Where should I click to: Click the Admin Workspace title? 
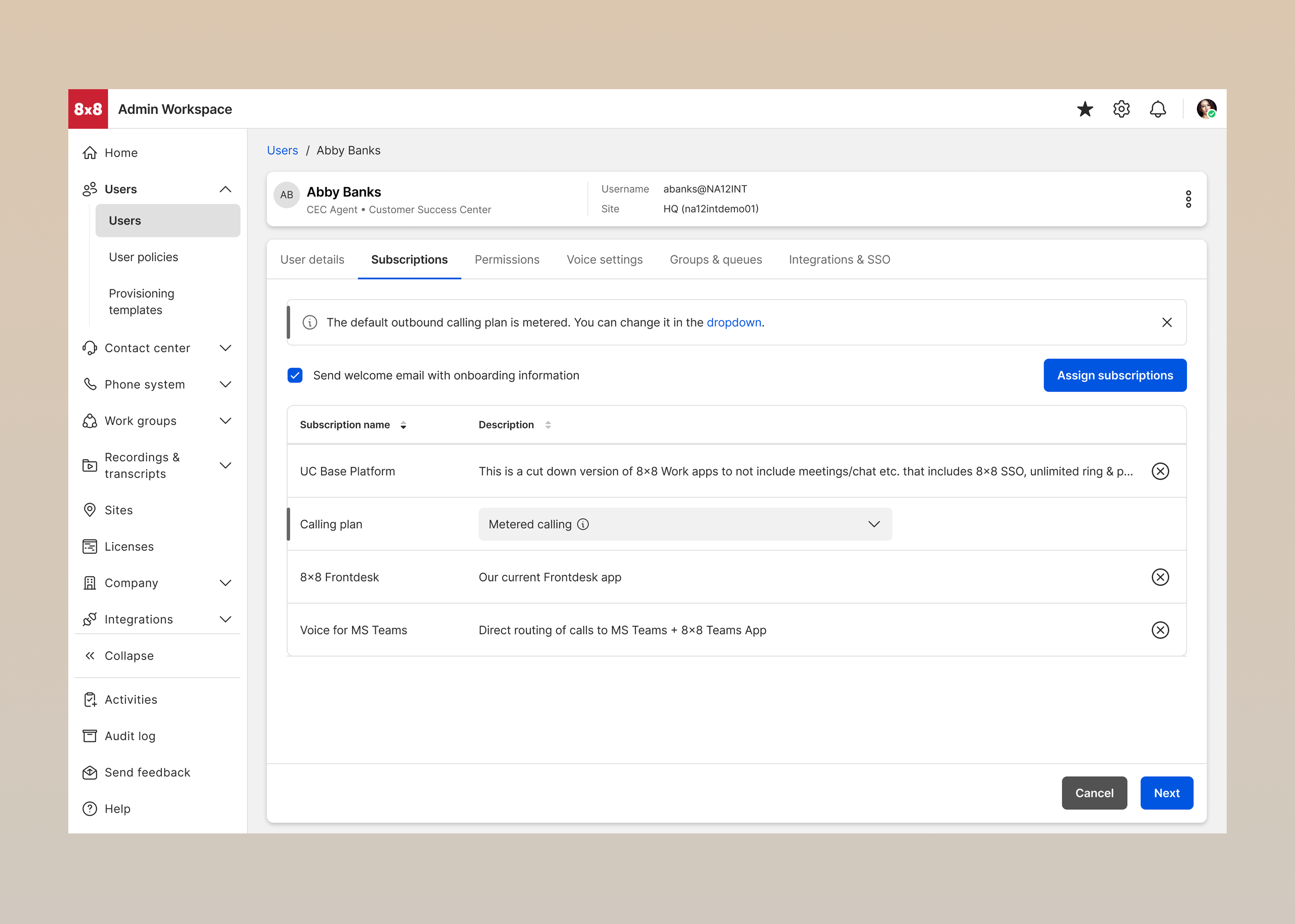click(175, 109)
